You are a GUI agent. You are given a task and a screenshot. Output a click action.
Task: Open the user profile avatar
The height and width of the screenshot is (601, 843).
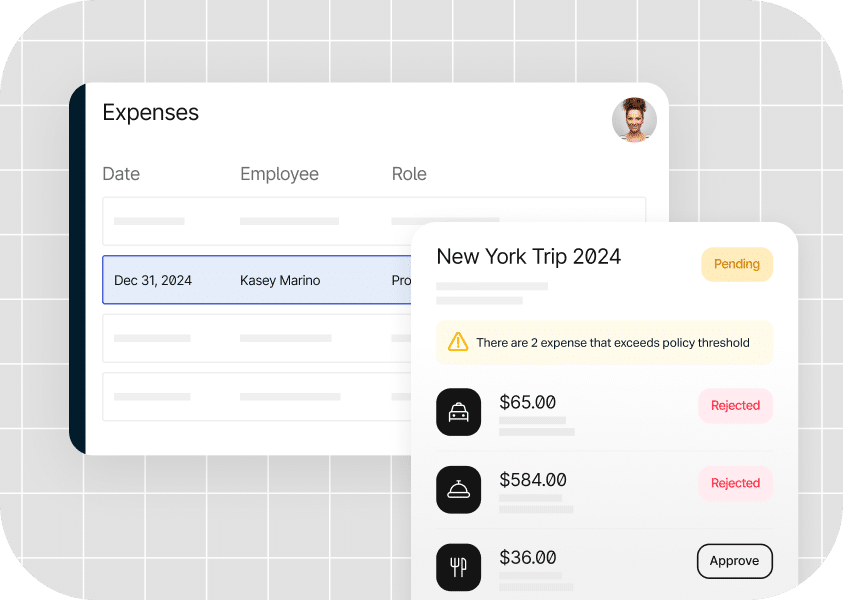point(634,120)
